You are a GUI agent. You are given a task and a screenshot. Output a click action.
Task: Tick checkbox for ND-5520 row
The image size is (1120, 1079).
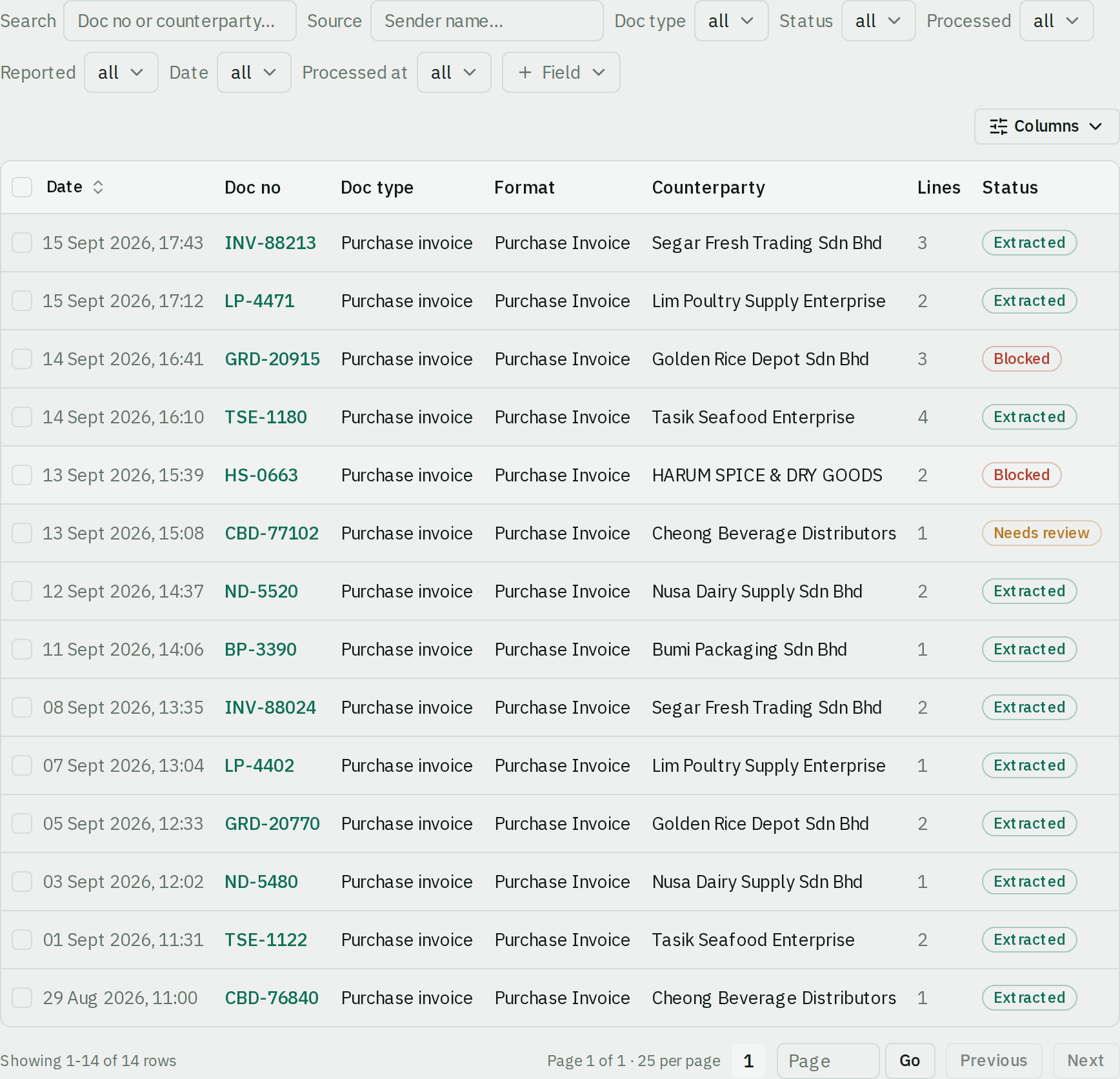click(x=22, y=591)
